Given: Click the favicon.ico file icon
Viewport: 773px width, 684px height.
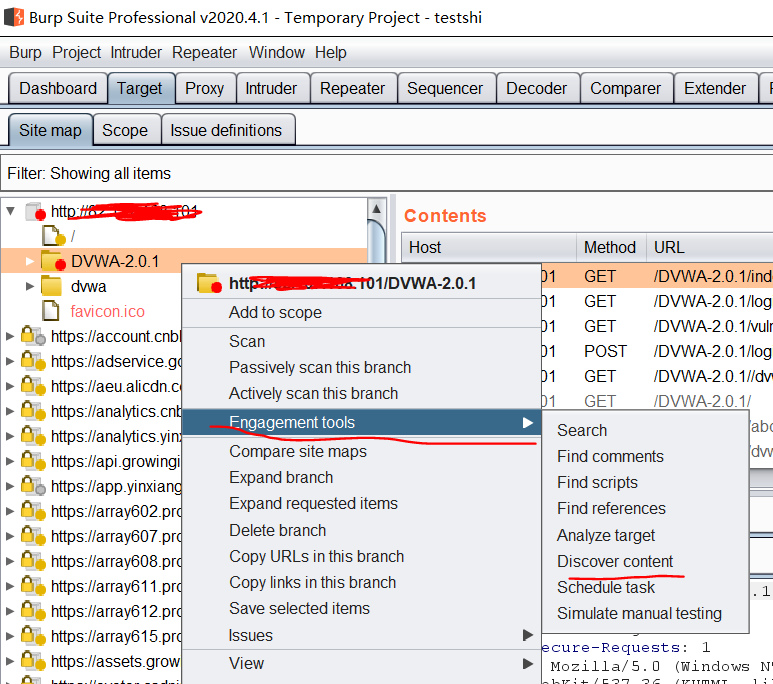Looking at the screenshot, I should coord(51,311).
